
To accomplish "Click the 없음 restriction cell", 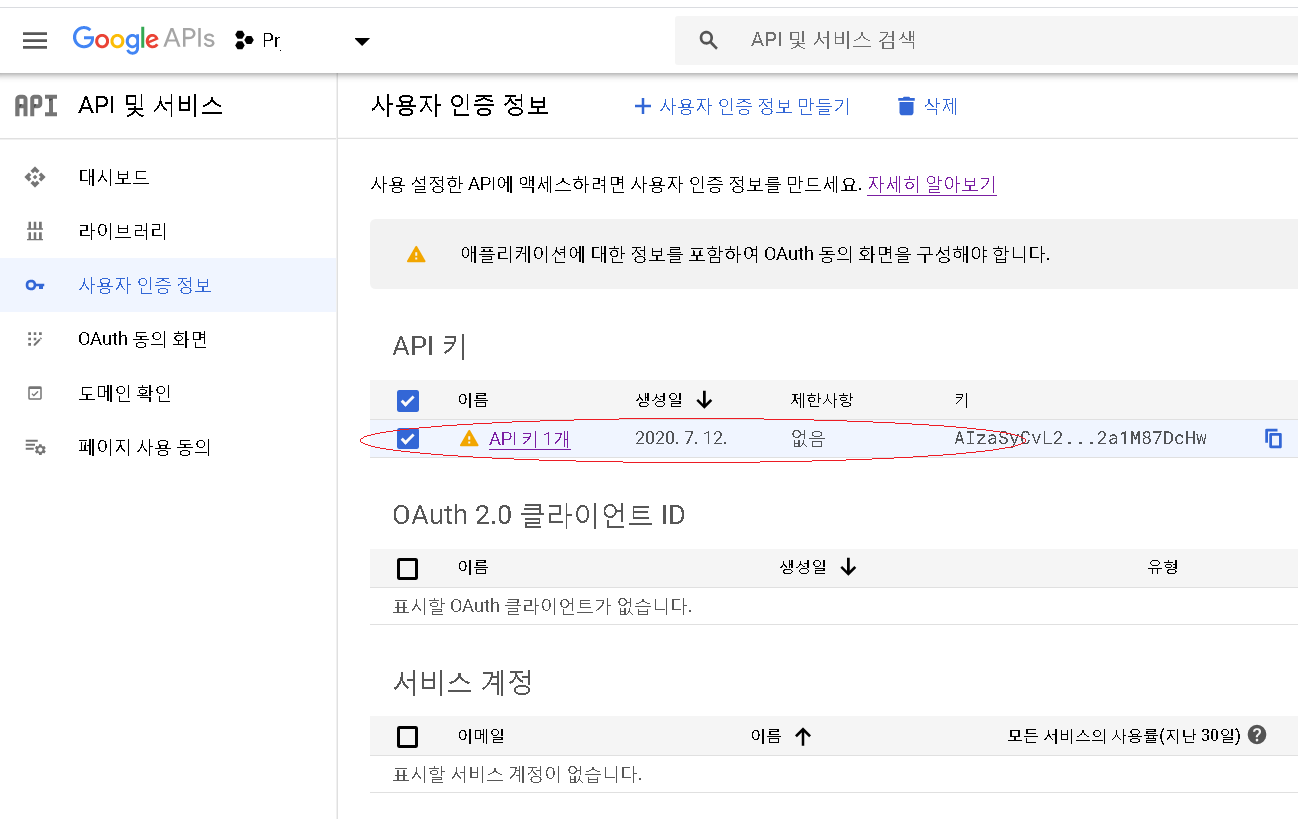I will 808,439.
